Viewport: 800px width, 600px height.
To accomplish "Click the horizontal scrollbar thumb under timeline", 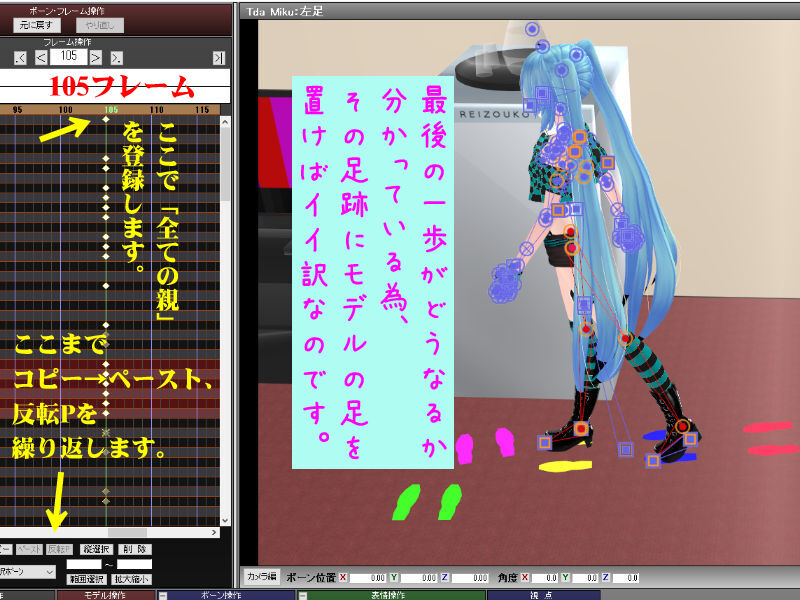I will (127, 532).
